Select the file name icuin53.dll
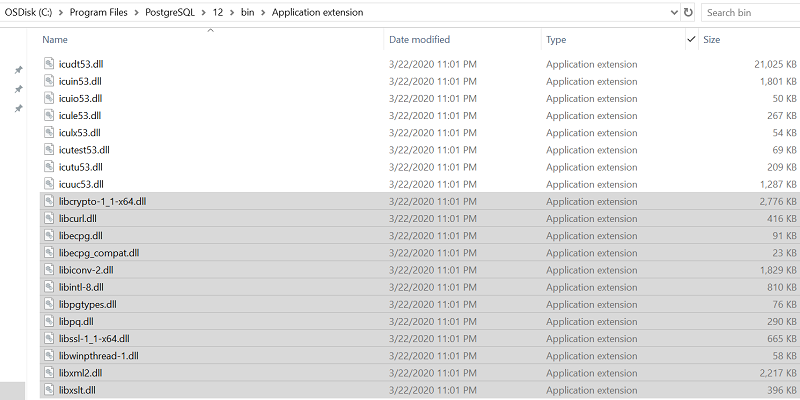Viewport: 800px width, 400px height. tap(80, 81)
